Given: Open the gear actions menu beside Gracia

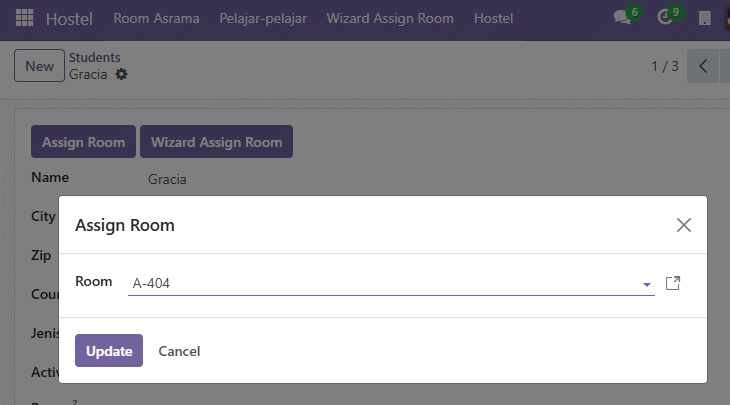Looking at the screenshot, I should 121,74.
